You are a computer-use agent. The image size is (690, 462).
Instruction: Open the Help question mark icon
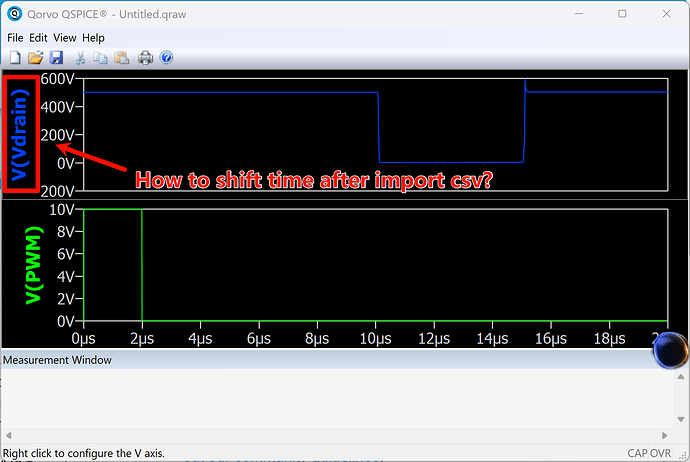[x=167, y=58]
